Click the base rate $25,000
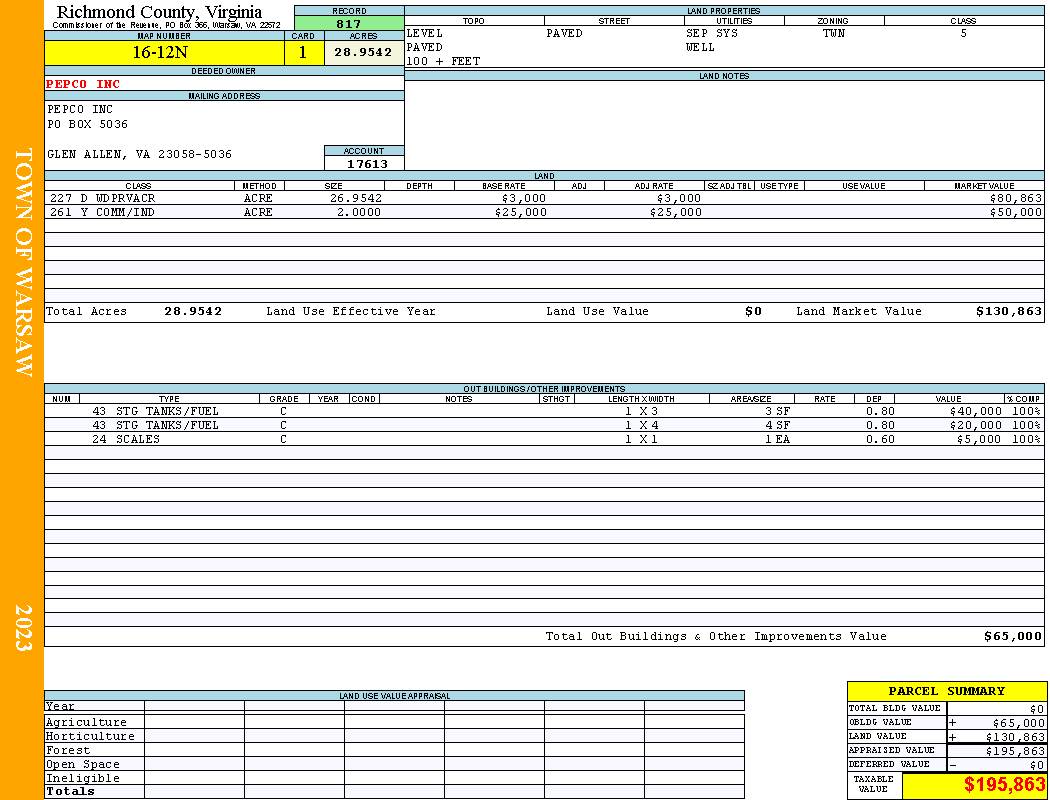This screenshot has width=1050, height=800. (x=521, y=212)
